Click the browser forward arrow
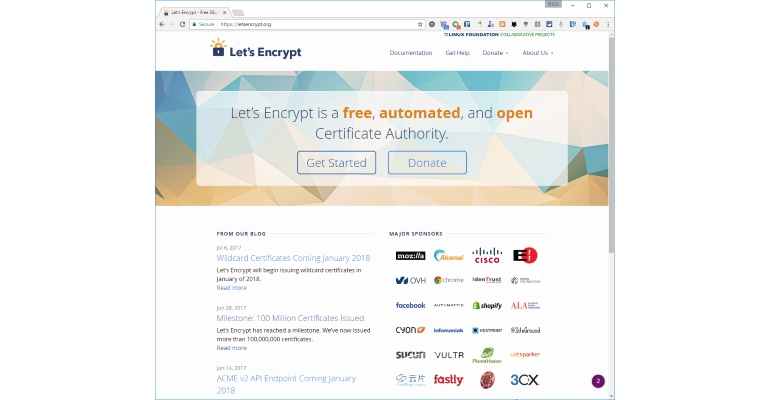This screenshot has width=770, height=400. click(172, 24)
